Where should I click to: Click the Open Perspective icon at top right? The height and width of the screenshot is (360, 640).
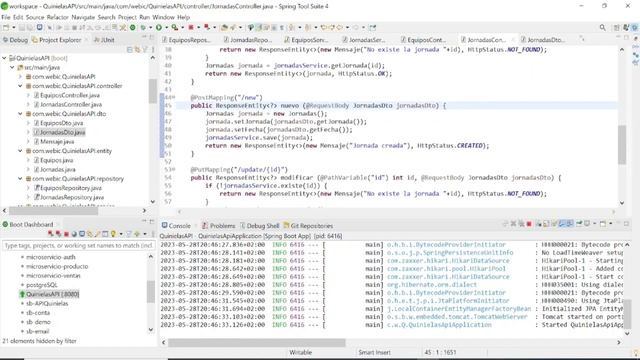pyautogui.click(x=616, y=27)
